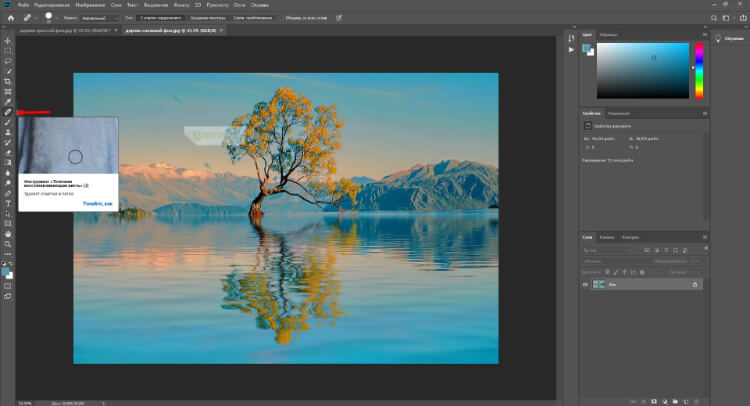
Task: Click the Home icon in options bar
Action: click(9, 17)
